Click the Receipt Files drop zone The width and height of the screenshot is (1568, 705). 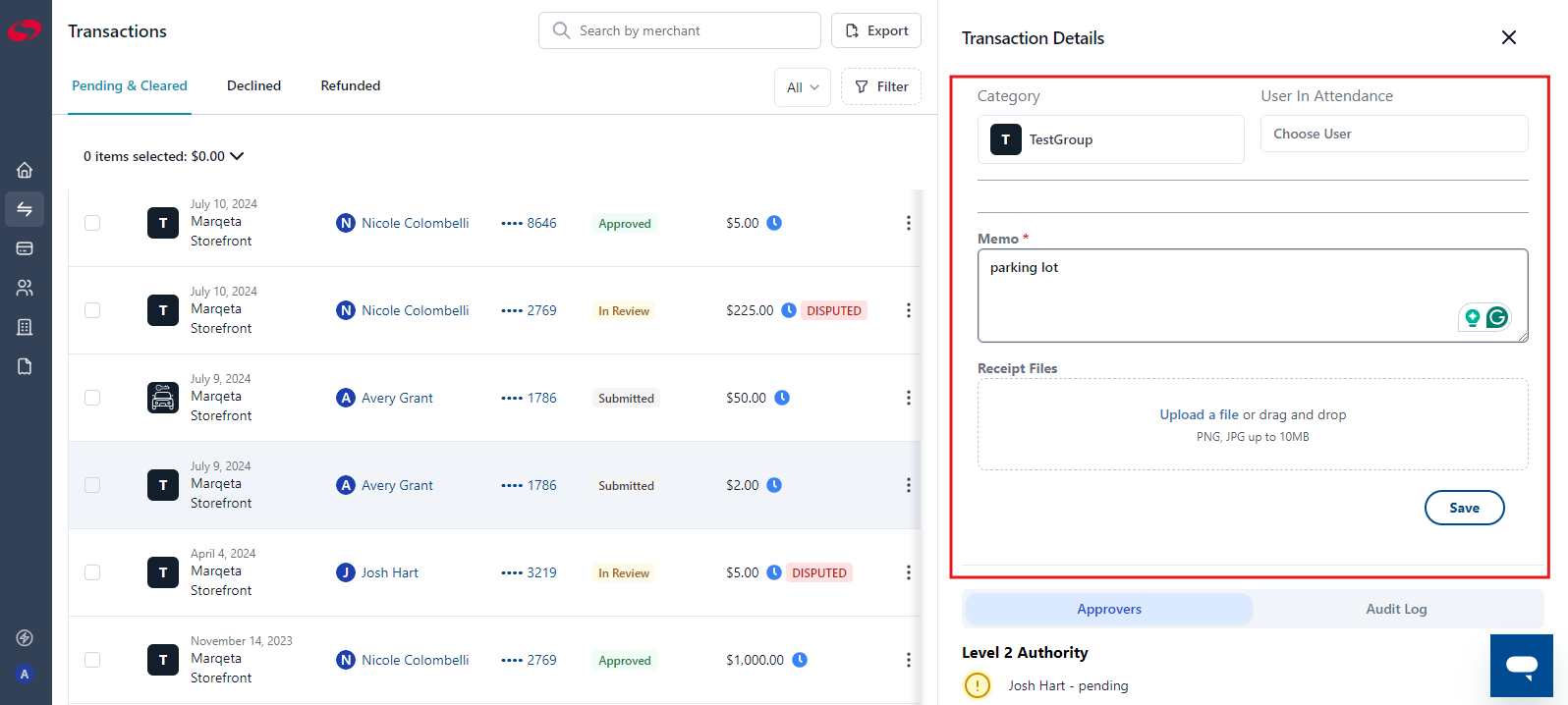coord(1253,424)
